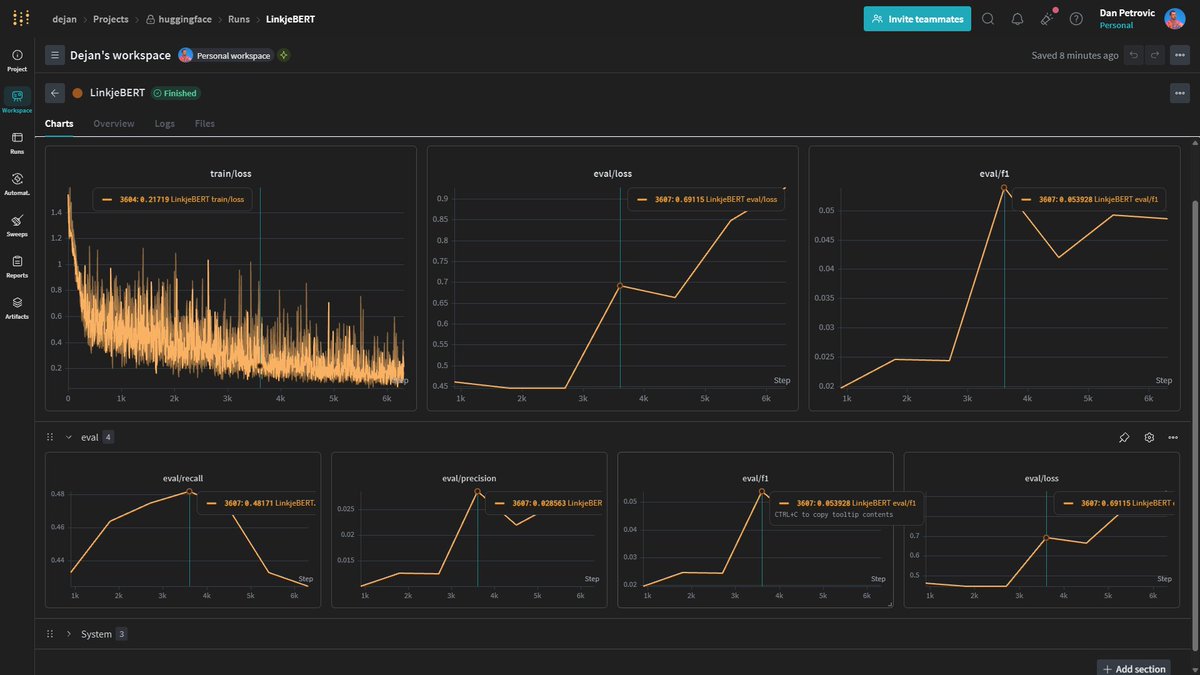Click the party popper what's new icon
1200x675 pixels.
click(x=1047, y=18)
